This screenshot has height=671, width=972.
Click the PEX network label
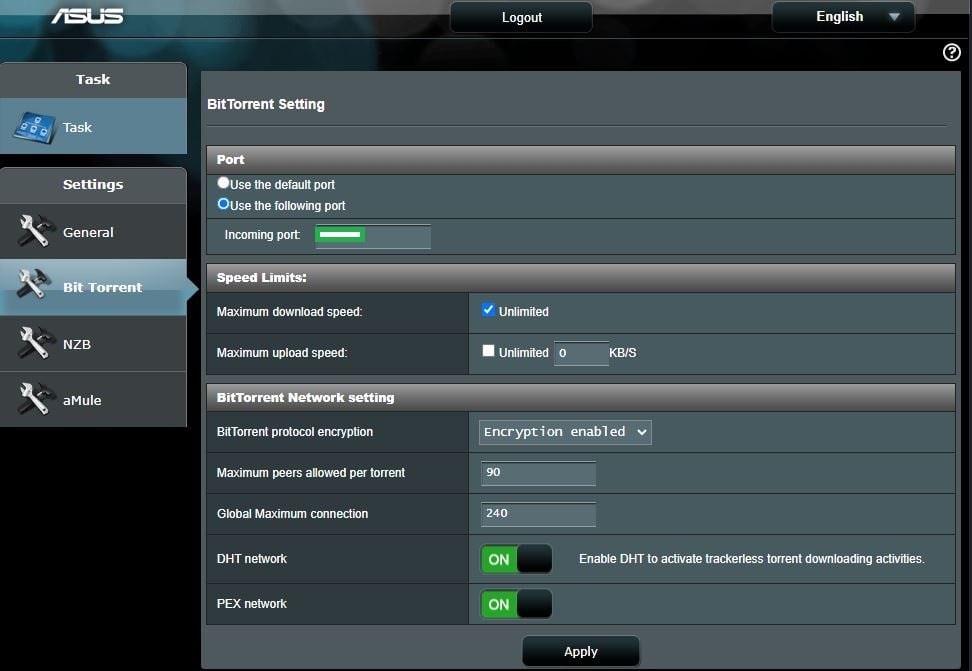coord(252,604)
